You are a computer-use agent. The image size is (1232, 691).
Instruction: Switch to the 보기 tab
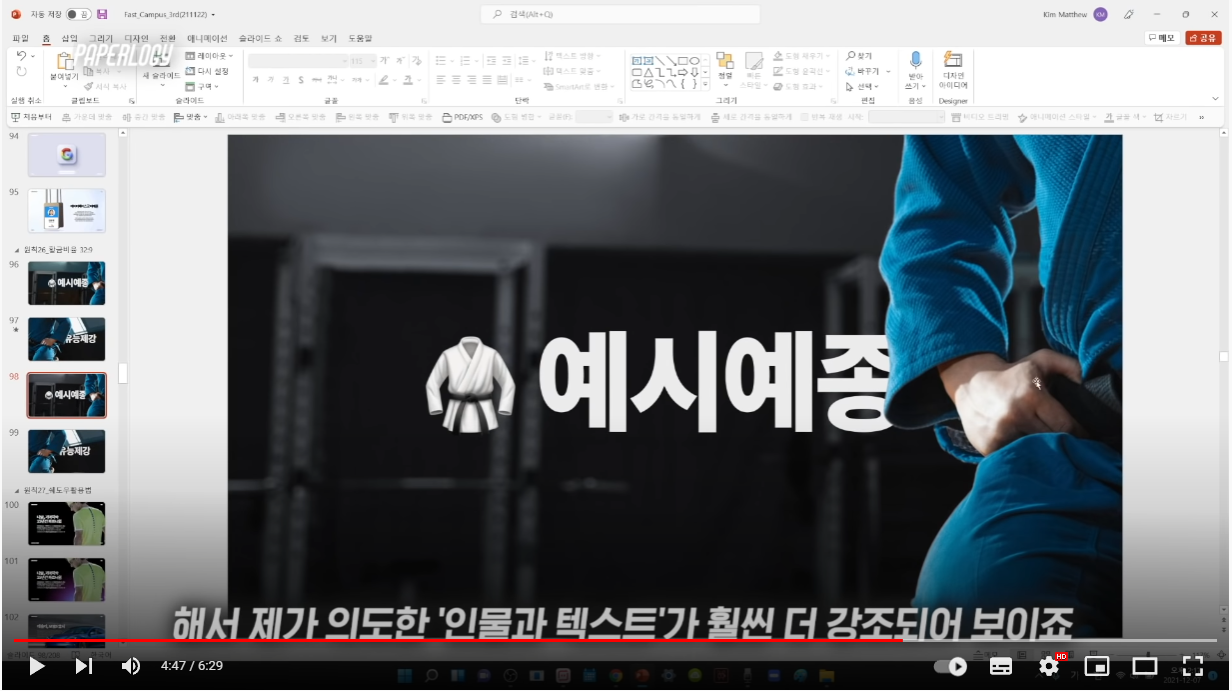tap(329, 38)
